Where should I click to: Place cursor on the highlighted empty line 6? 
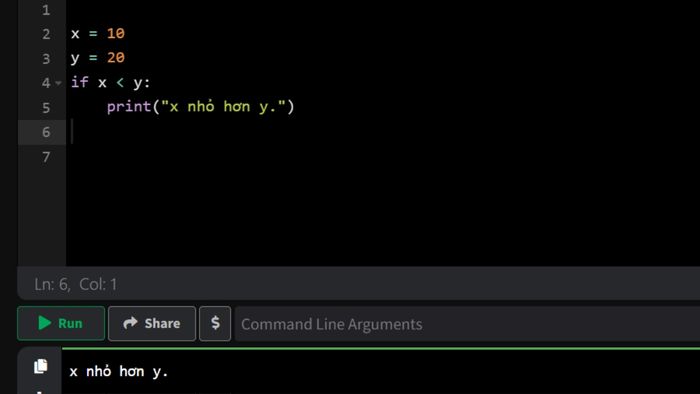coord(383,132)
